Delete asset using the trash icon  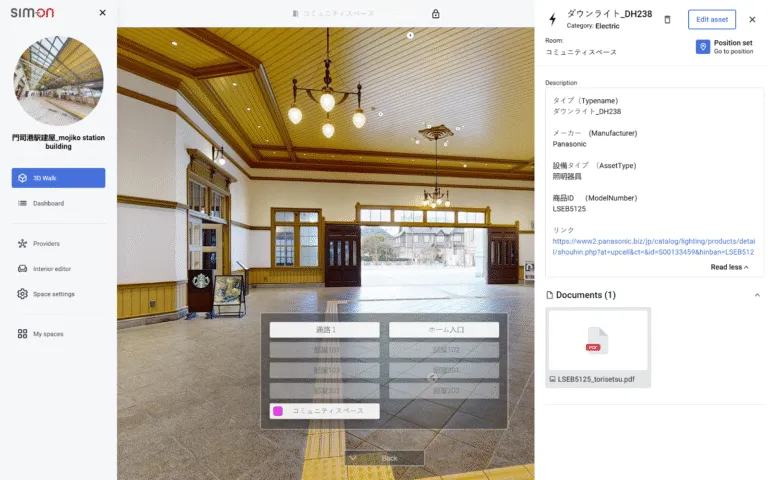click(x=668, y=19)
